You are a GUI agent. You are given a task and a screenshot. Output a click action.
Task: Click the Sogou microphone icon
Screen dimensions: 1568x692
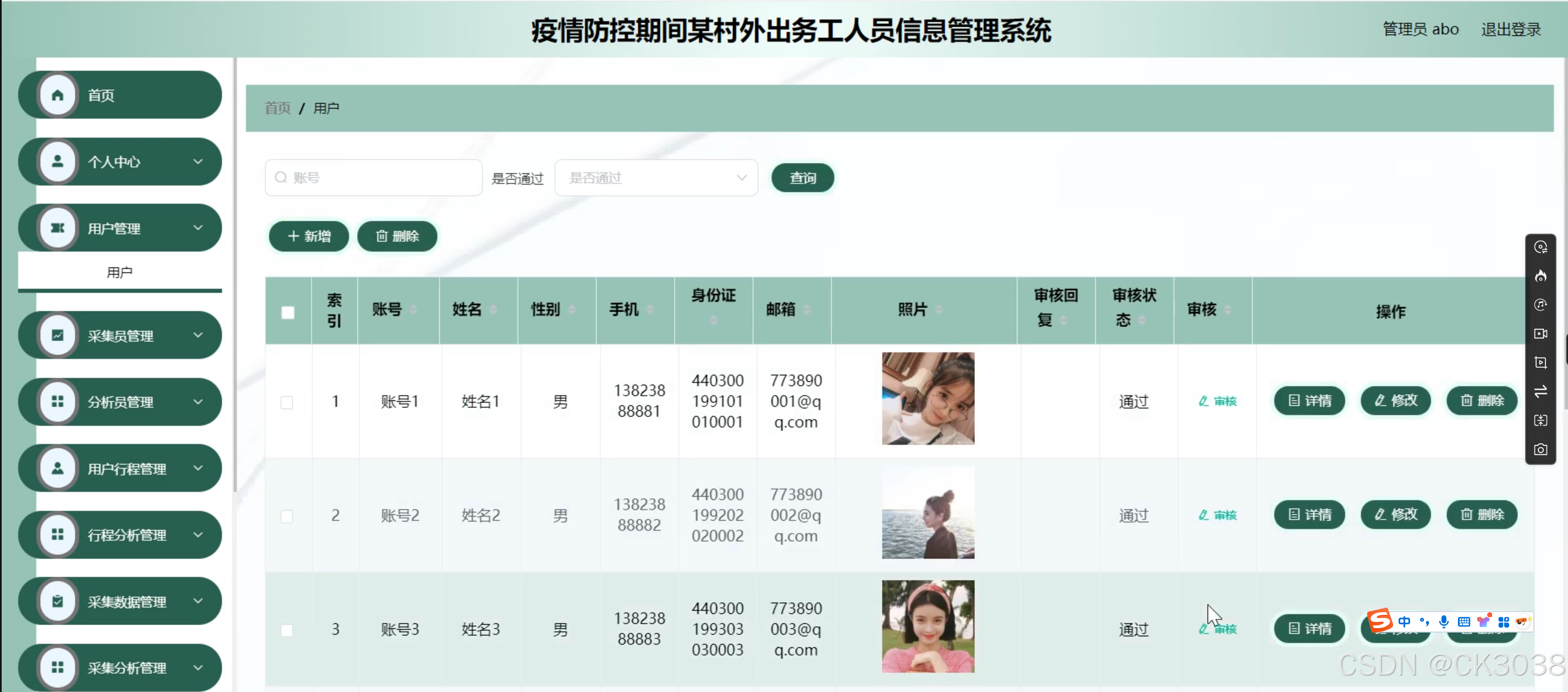1443,622
